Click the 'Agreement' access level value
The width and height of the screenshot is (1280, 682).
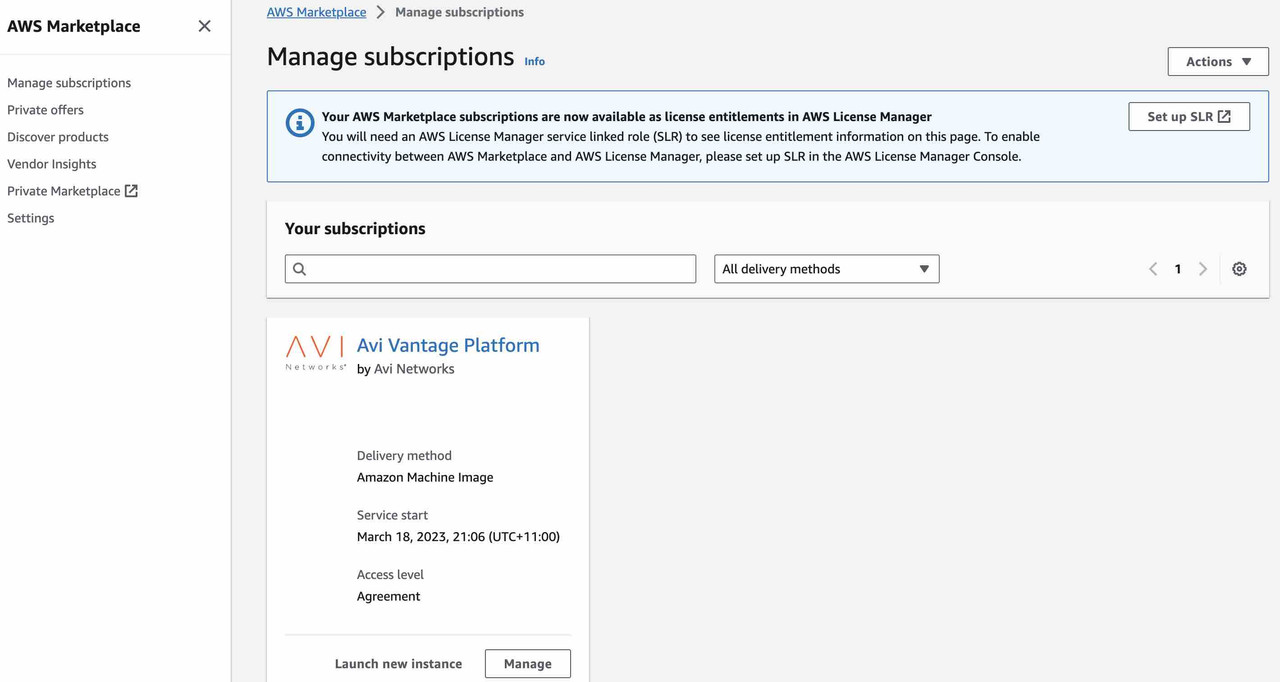coord(388,596)
